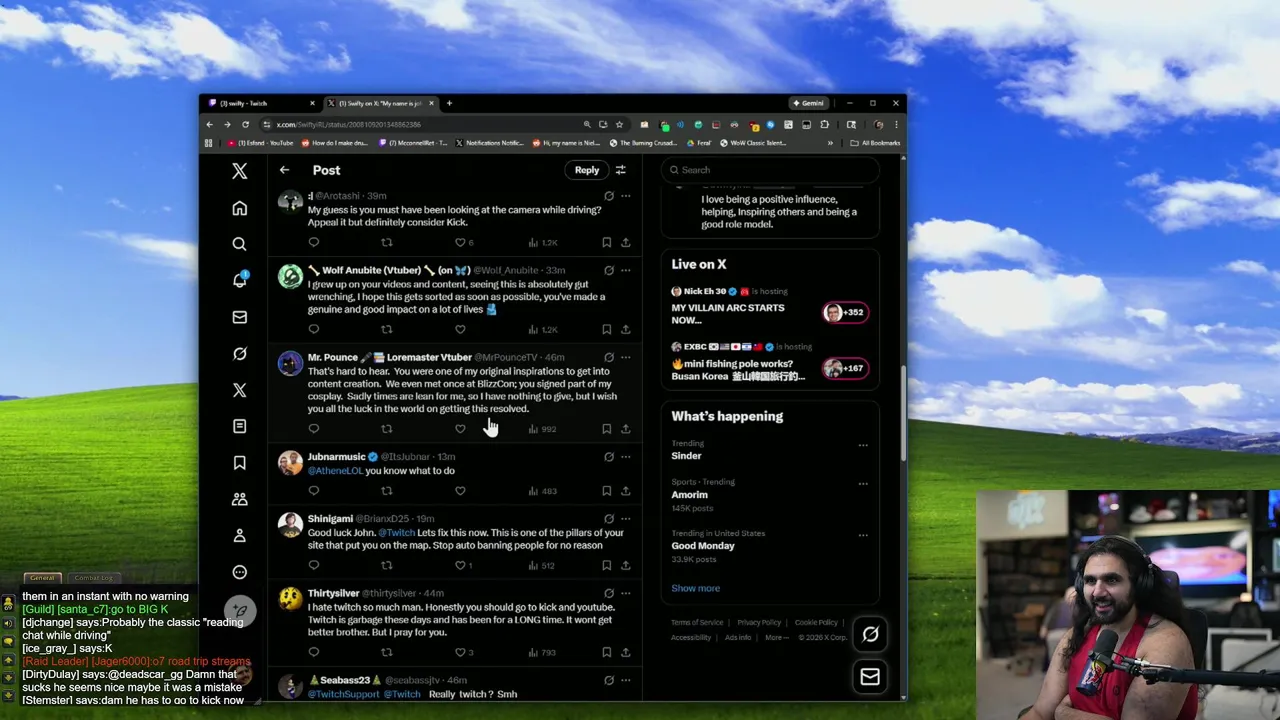Bookmark Mr. Pounce's reply
1280x720 pixels.
coord(607,429)
